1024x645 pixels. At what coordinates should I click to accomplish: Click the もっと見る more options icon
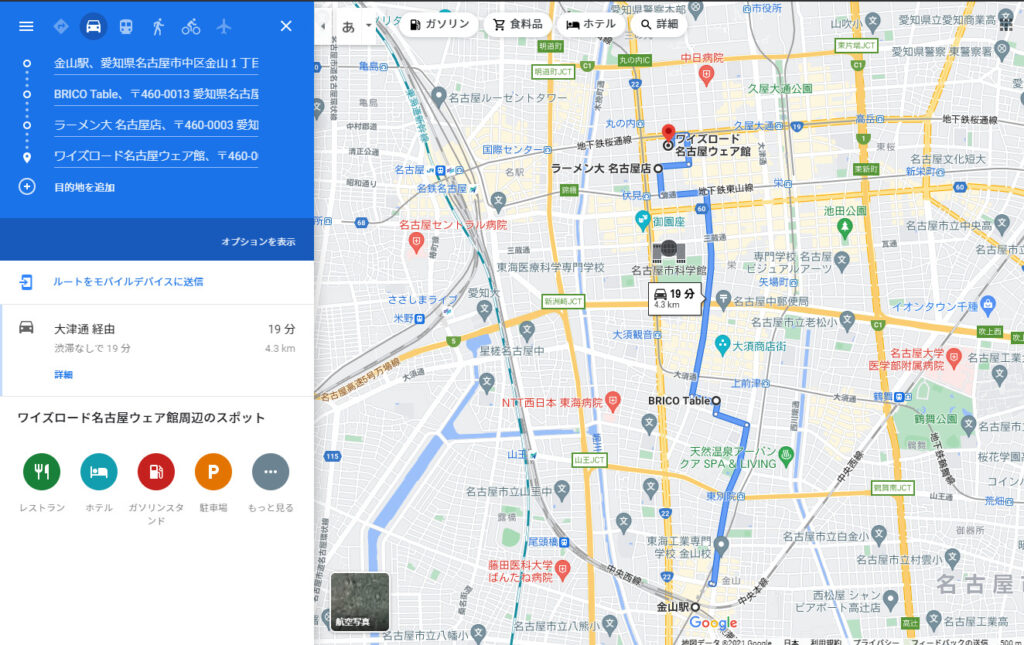click(x=270, y=471)
